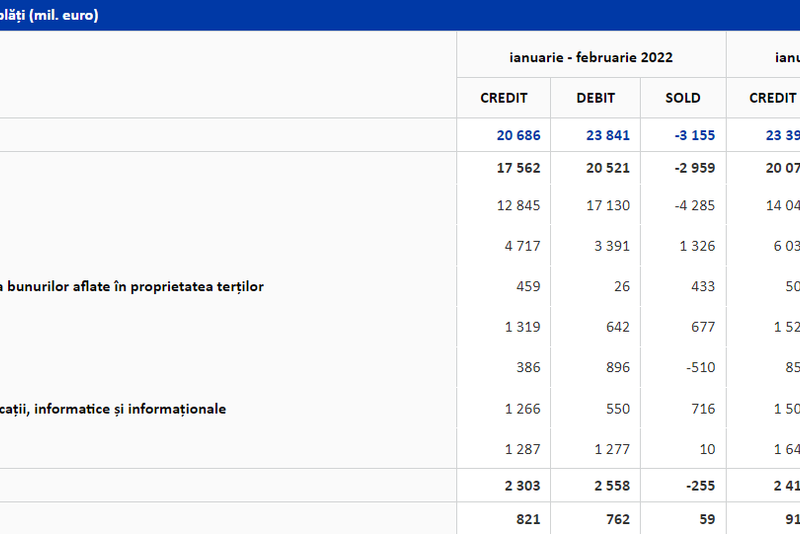Click the 'ianuarie - februarie 2022' period header
The image size is (800, 534).
pyautogui.click(x=591, y=57)
